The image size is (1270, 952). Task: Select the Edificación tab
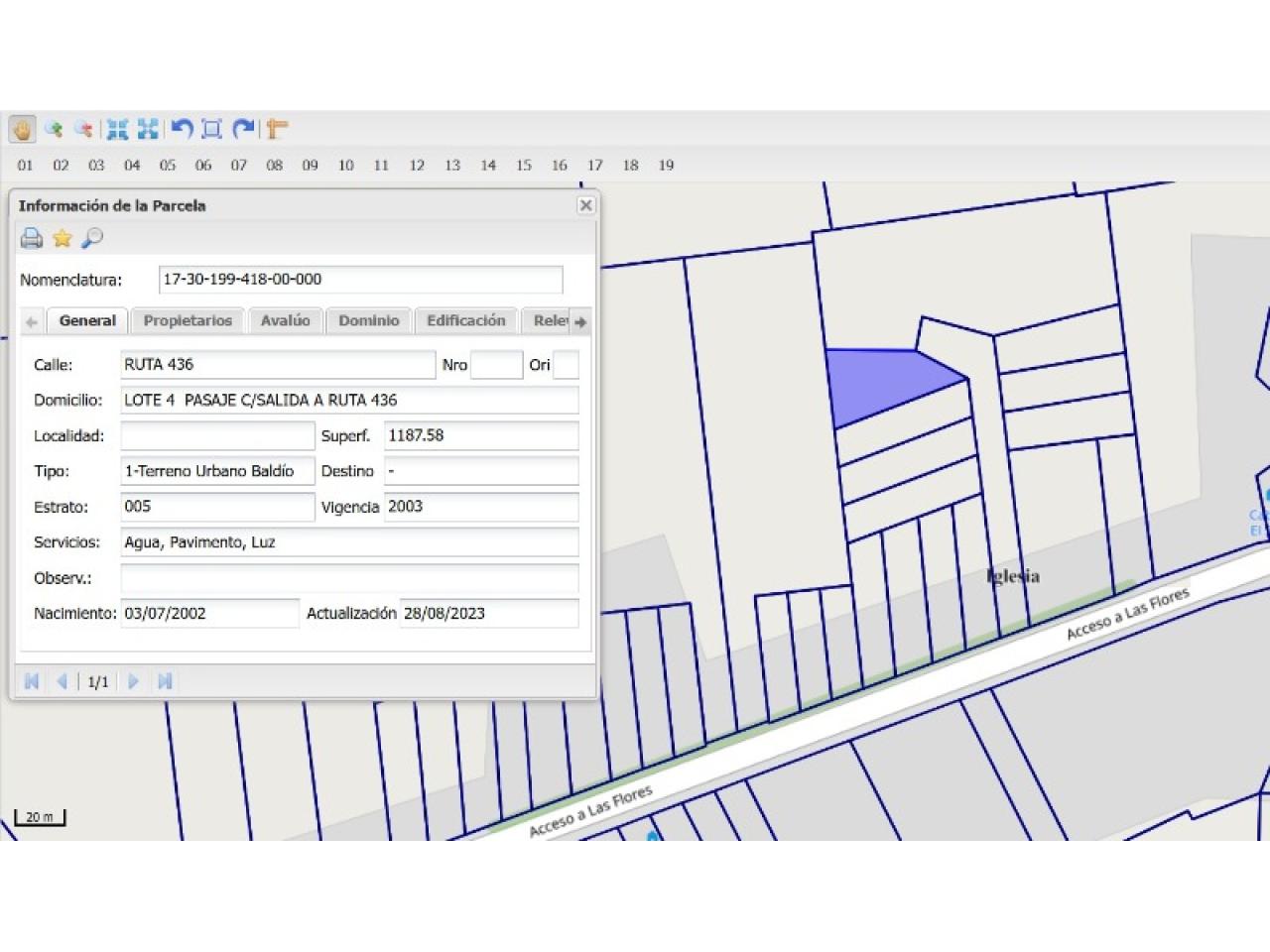point(465,321)
